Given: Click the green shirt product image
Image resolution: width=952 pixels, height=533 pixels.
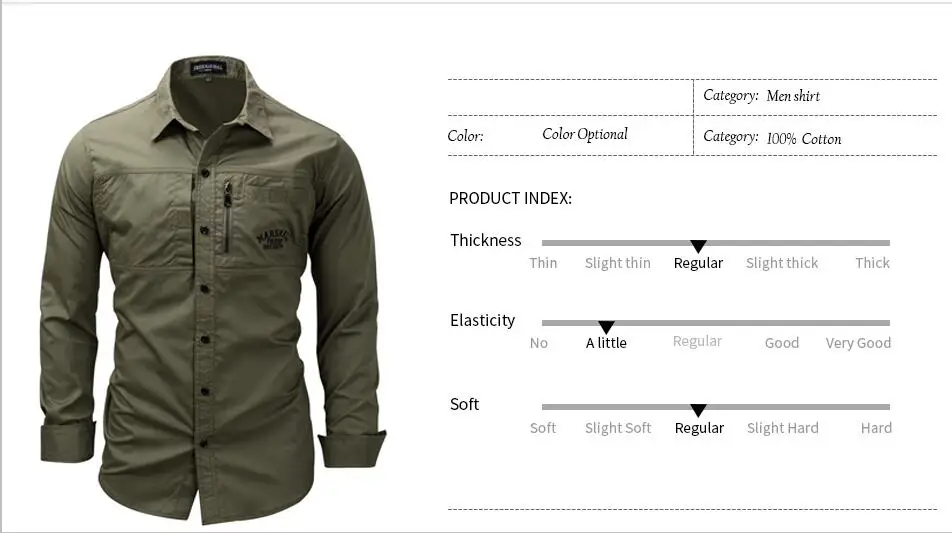Looking at the screenshot, I should (212, 290).
